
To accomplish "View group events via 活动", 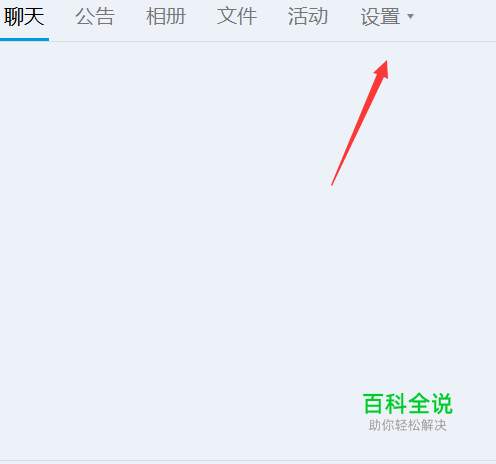I will pos(308,16).
